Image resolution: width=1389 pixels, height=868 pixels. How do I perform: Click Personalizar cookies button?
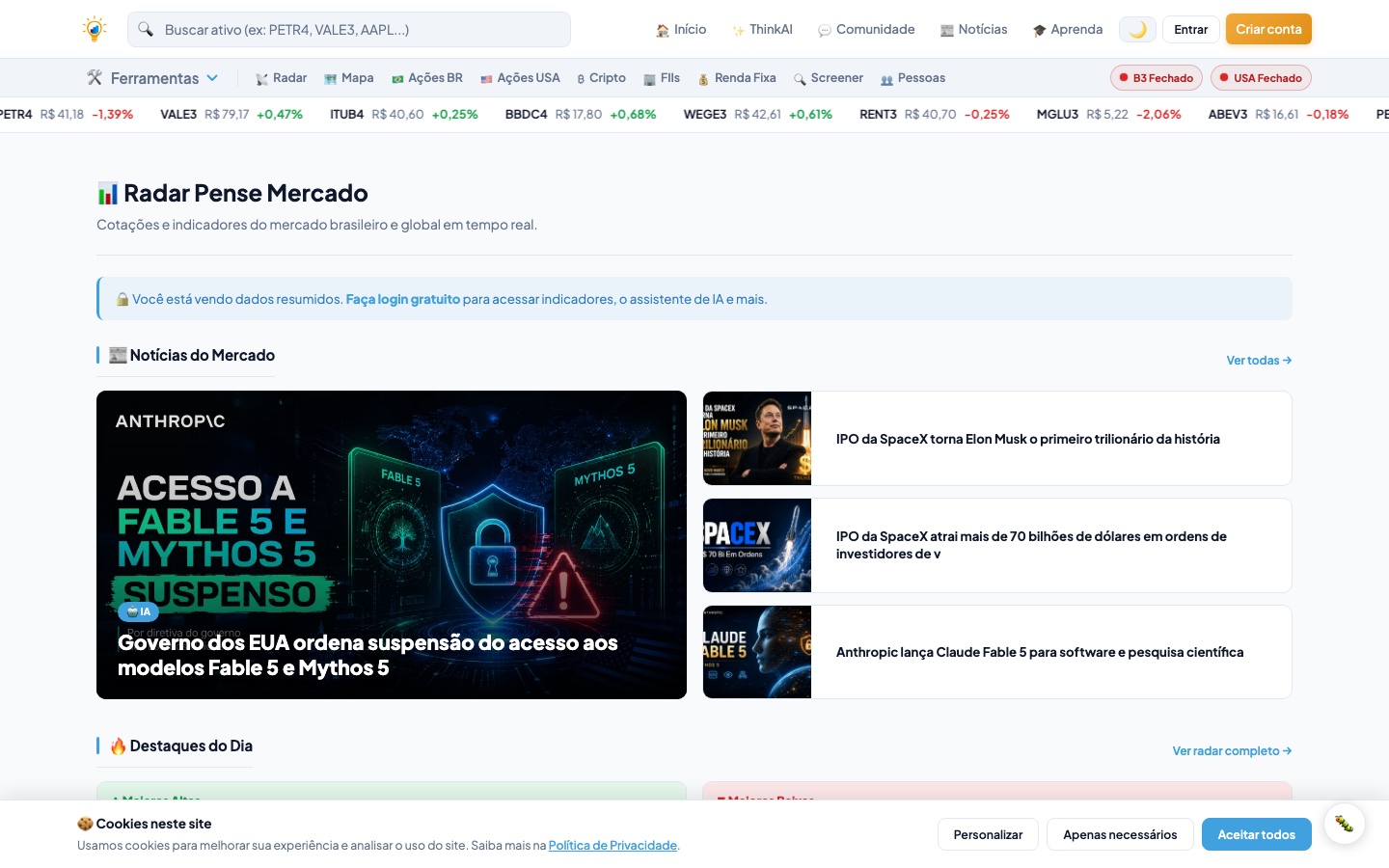click(x=988, y=834)
